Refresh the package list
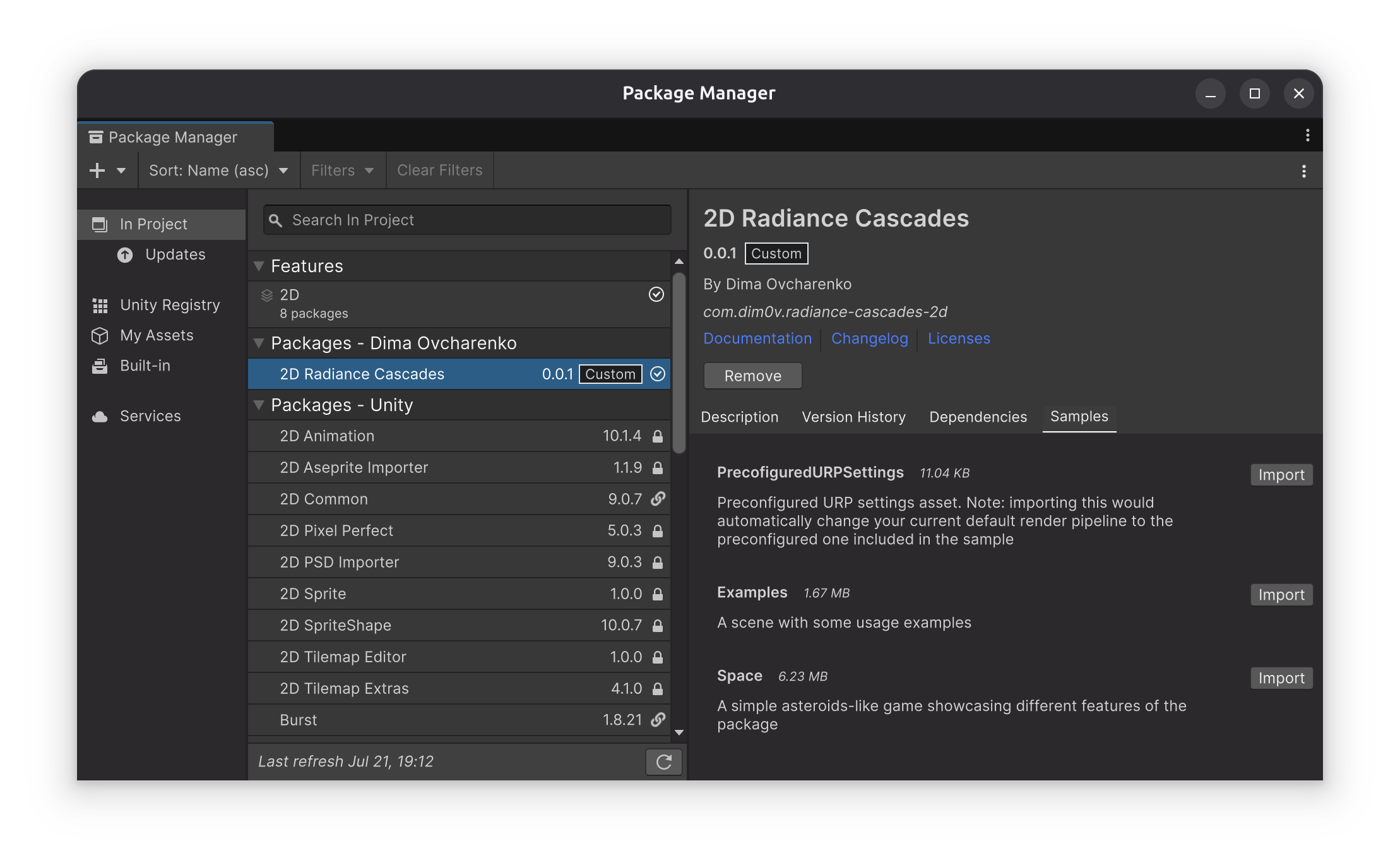This screenshot has width=1400, height=865. click(664, 762)
